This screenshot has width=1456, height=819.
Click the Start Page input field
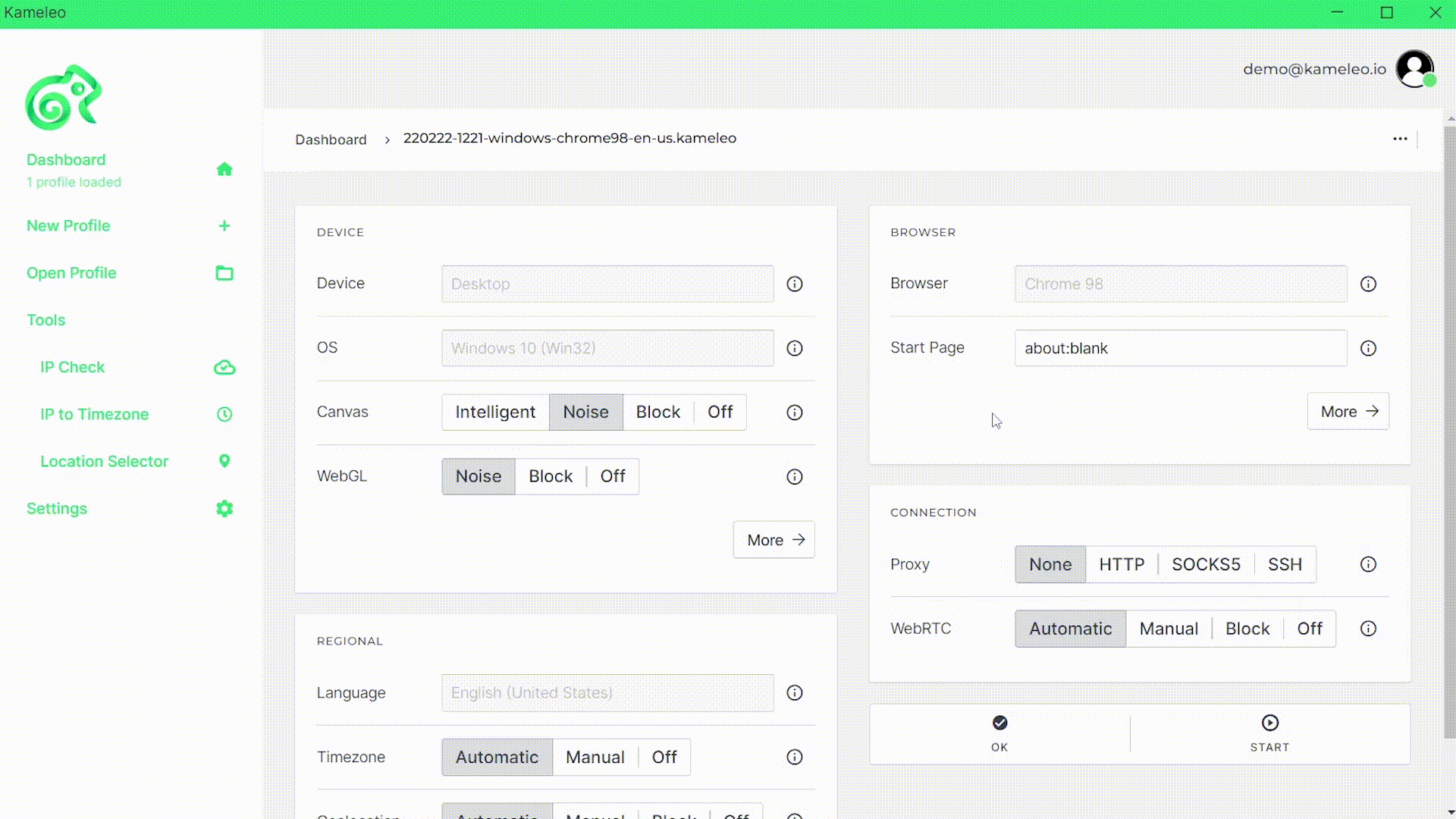(1181, 348)
